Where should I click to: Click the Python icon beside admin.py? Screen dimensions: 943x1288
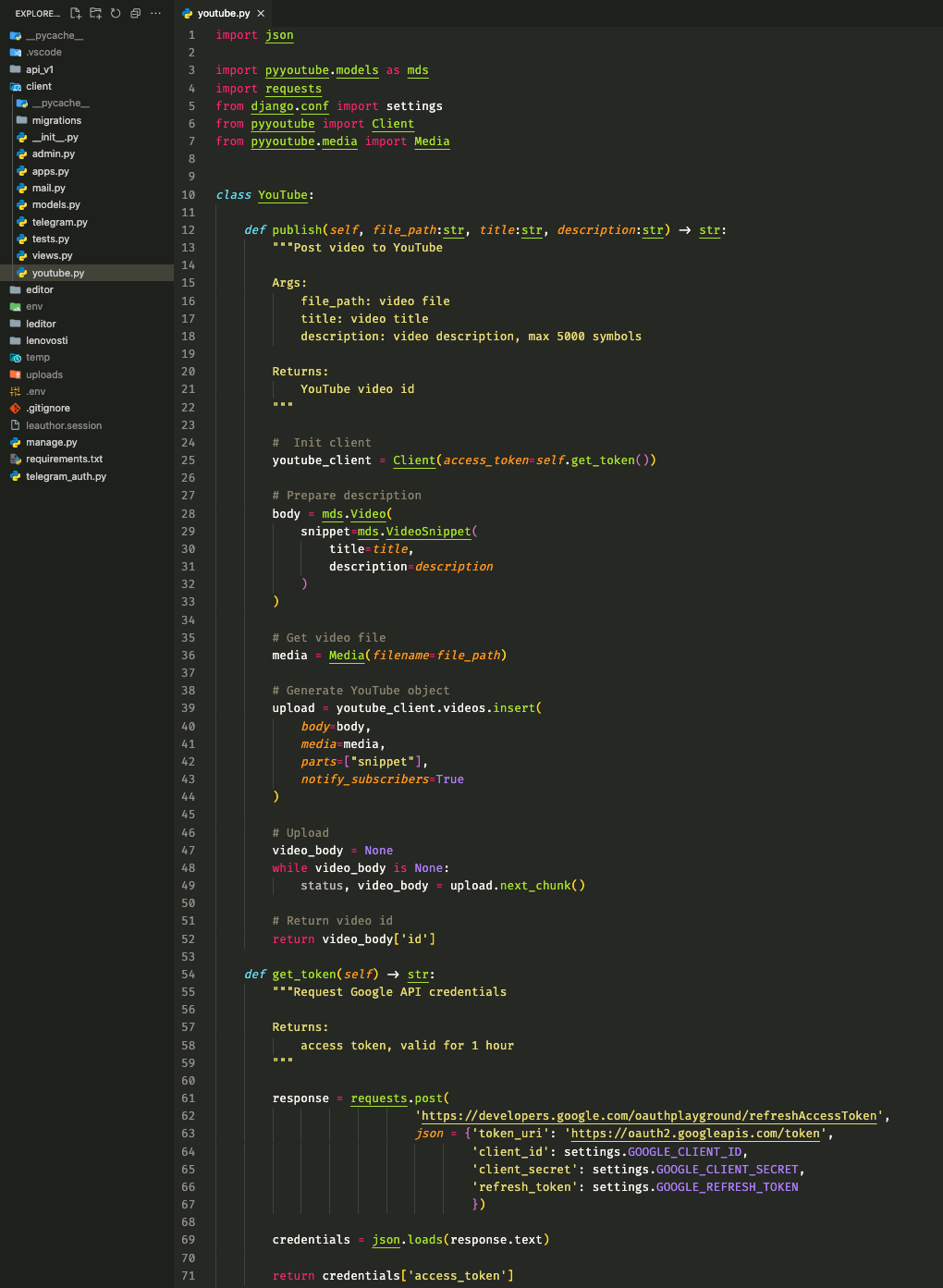(x=22, y=153)
